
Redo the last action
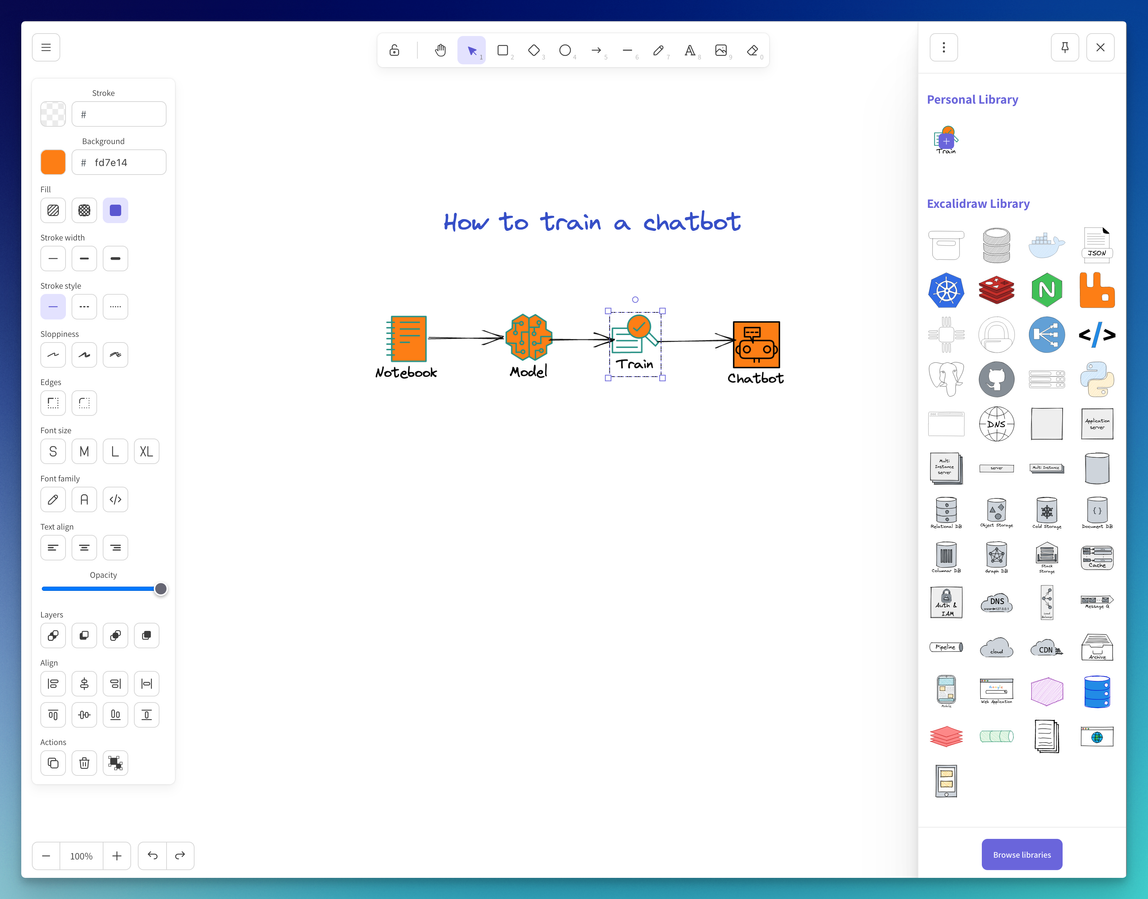(x=180, y=856)
